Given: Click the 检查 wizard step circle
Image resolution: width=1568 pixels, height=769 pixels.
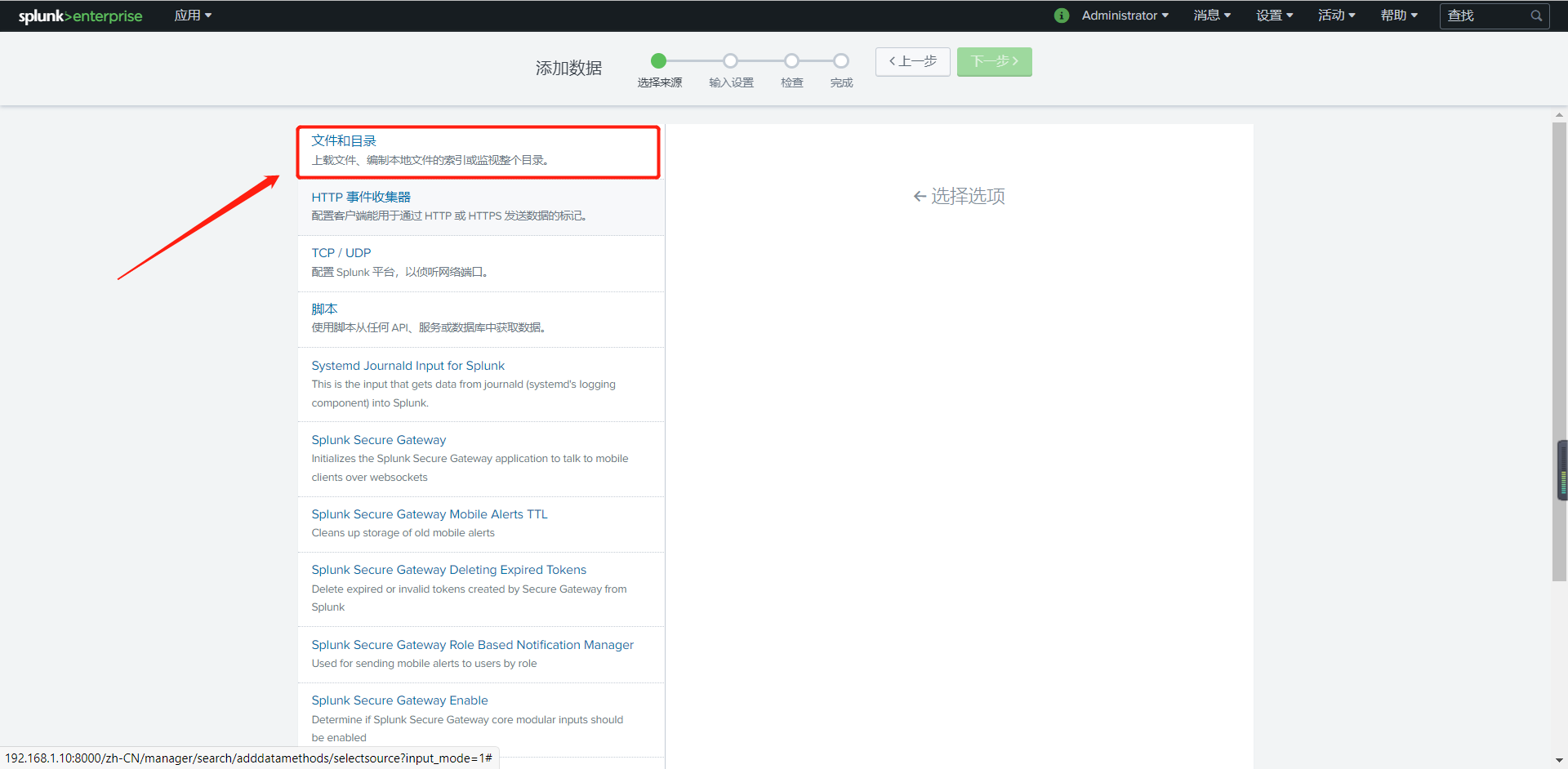Looking at the screenshot, I should tap(791, 60).
